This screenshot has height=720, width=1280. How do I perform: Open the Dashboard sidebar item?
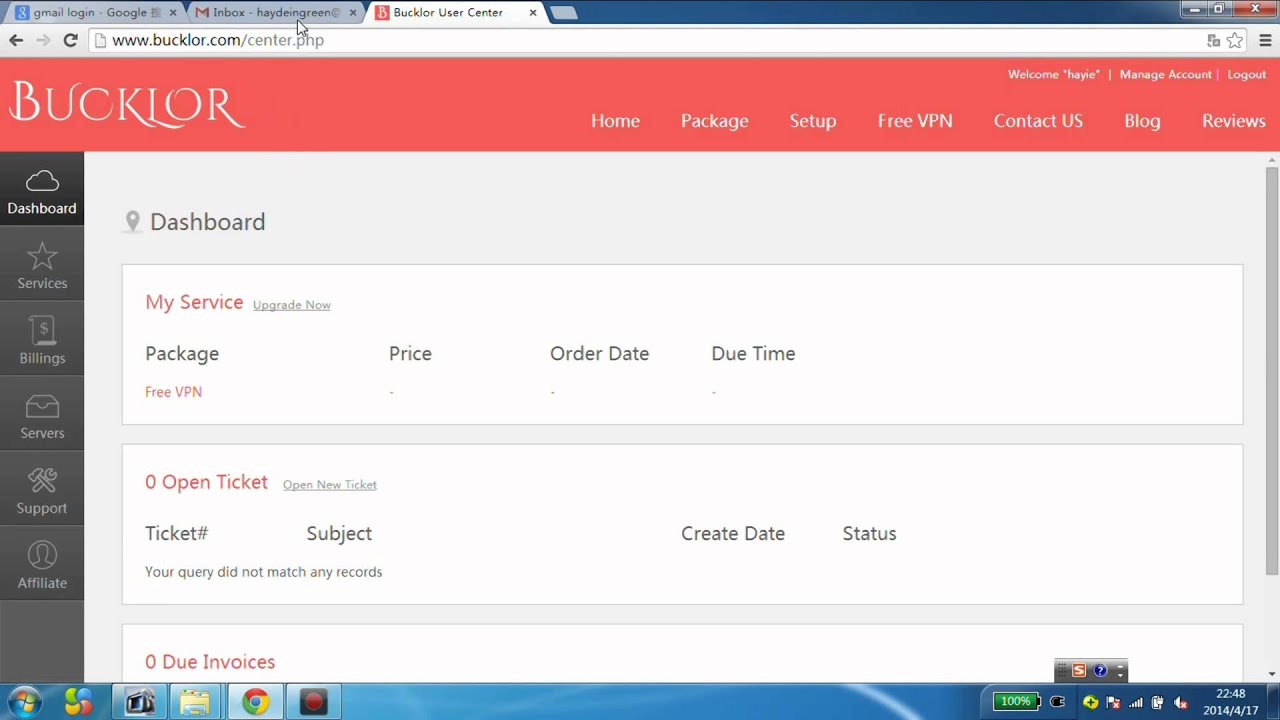pyautogui.click(x=42, y=190)
